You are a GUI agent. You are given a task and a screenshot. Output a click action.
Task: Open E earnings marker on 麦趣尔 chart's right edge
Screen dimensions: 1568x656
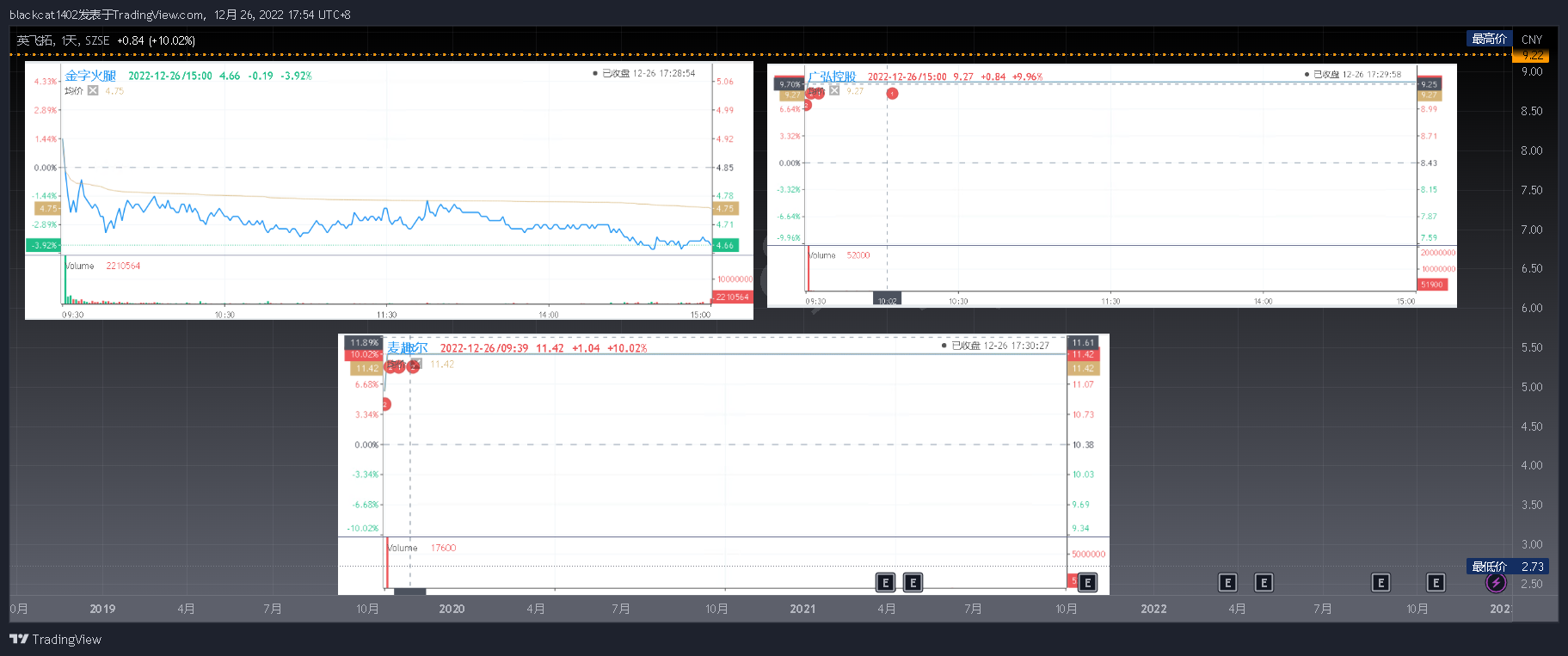[x=1087, y=583]
